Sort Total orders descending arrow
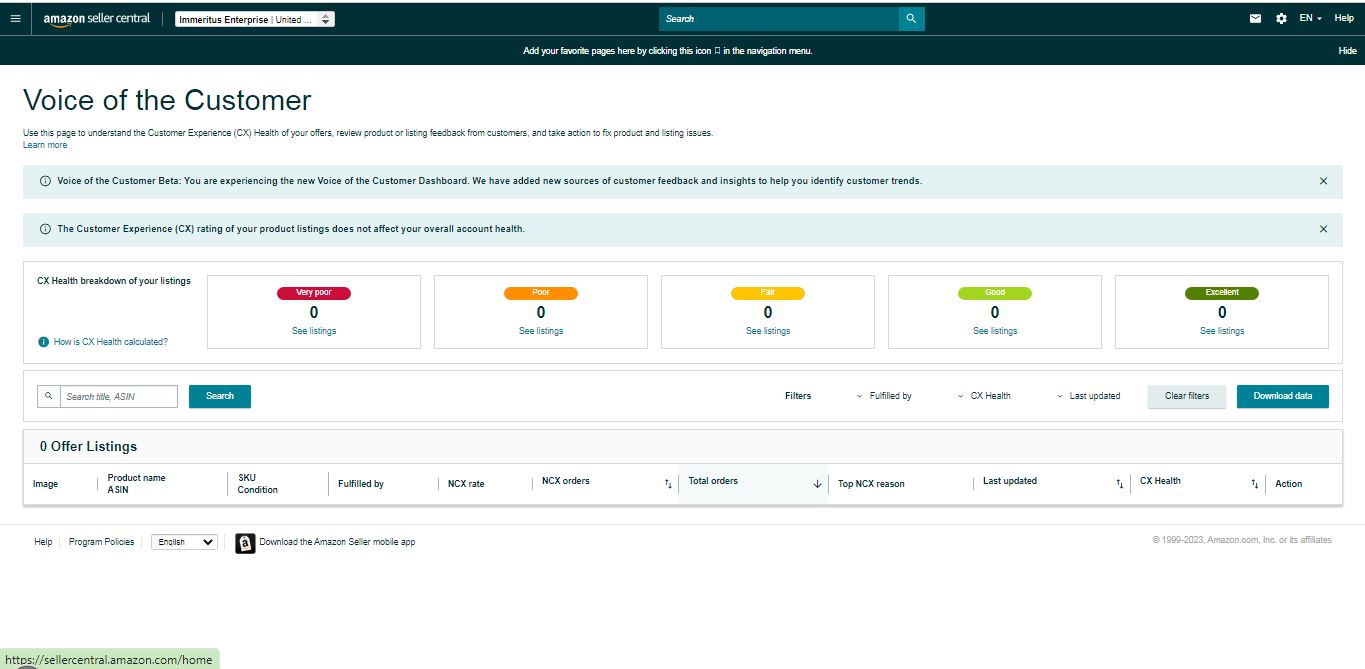 tap(817, 484)
